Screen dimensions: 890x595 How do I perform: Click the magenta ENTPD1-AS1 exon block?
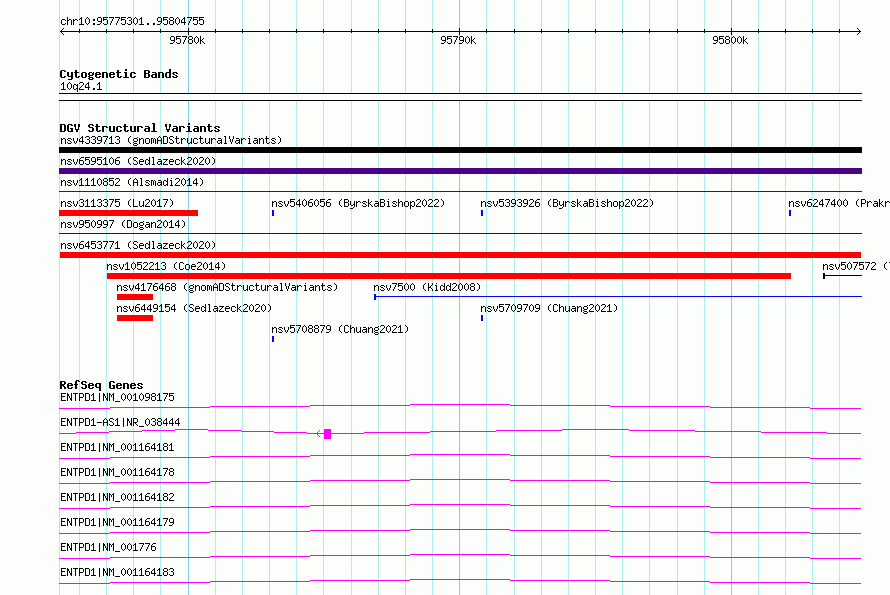(328, 434)
